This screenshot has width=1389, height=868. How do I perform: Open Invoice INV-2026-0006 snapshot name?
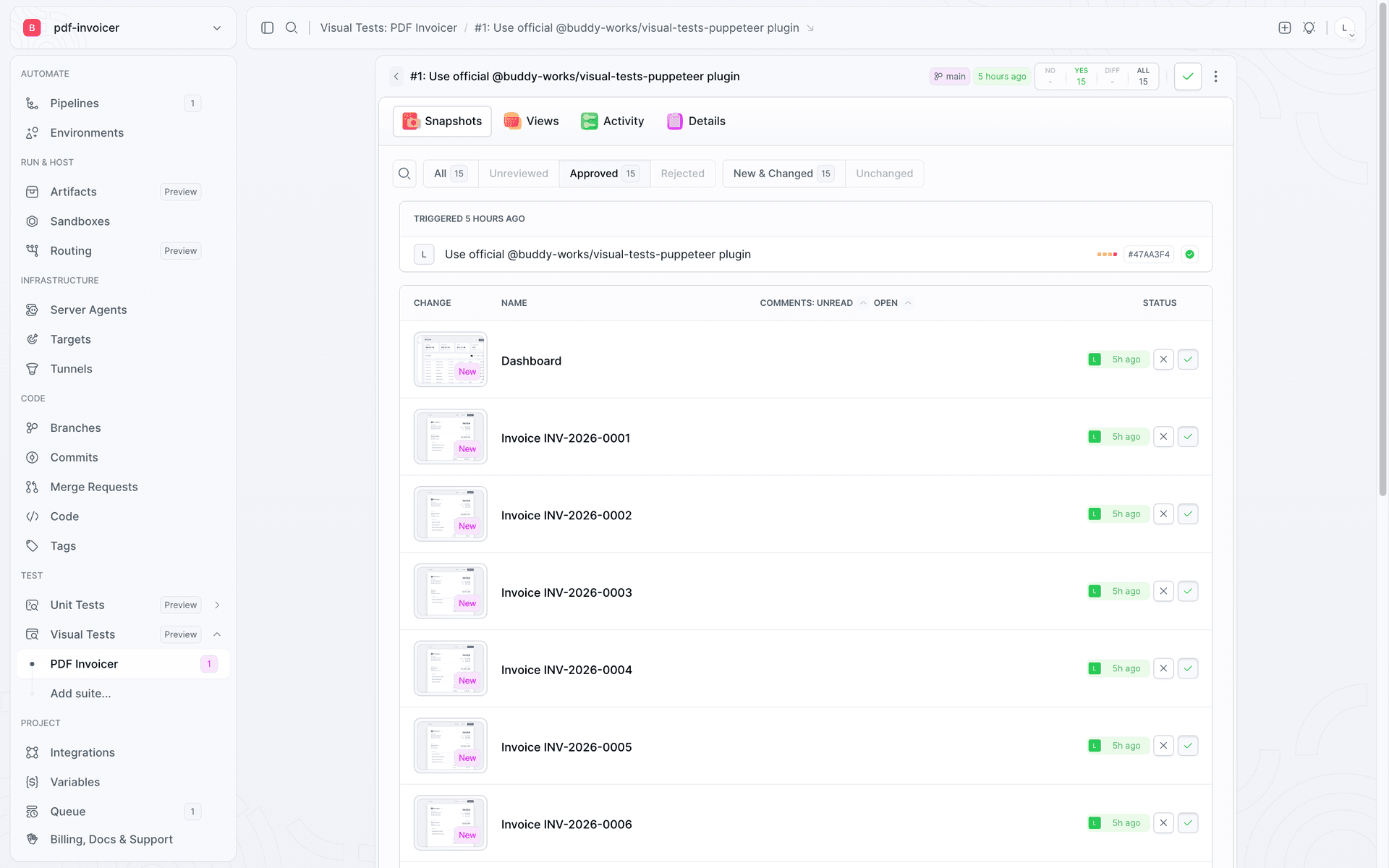566,825
